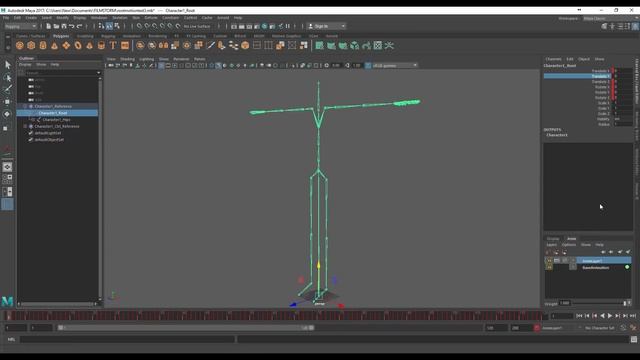This screenshot has width=640, height=360.
Task: Open the Channels menu in Channel Box
Action: coord(553,59)
